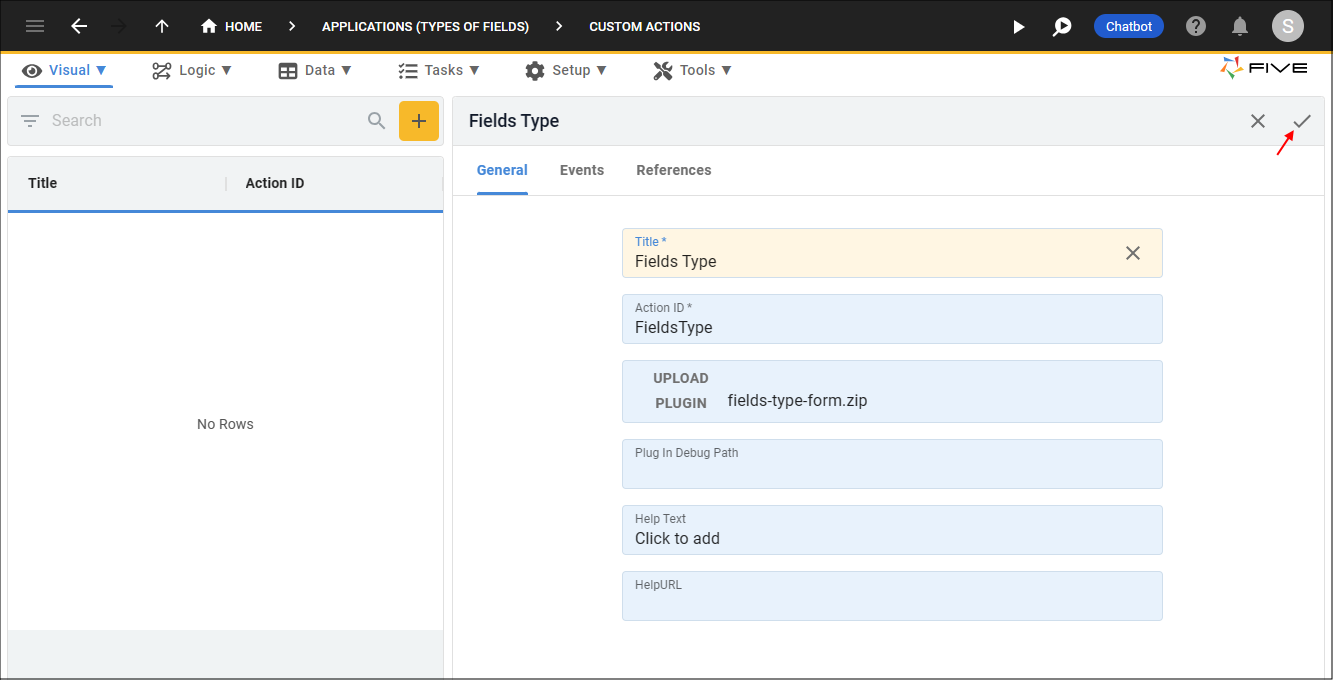This screenshot has height=680, width=1333.
Task: Cancel editing the Fields Type form
Action: pos(1258,121)
